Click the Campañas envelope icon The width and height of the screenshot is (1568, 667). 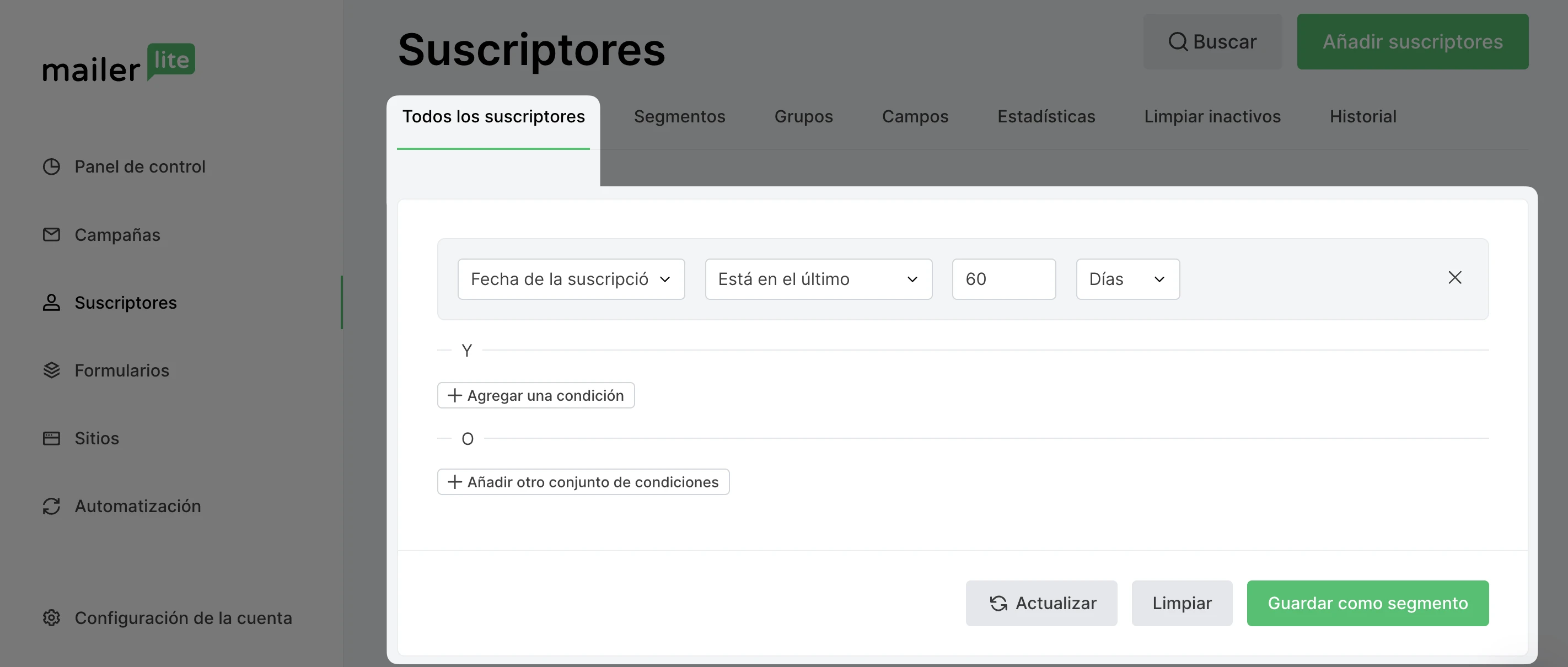[51, 235]
